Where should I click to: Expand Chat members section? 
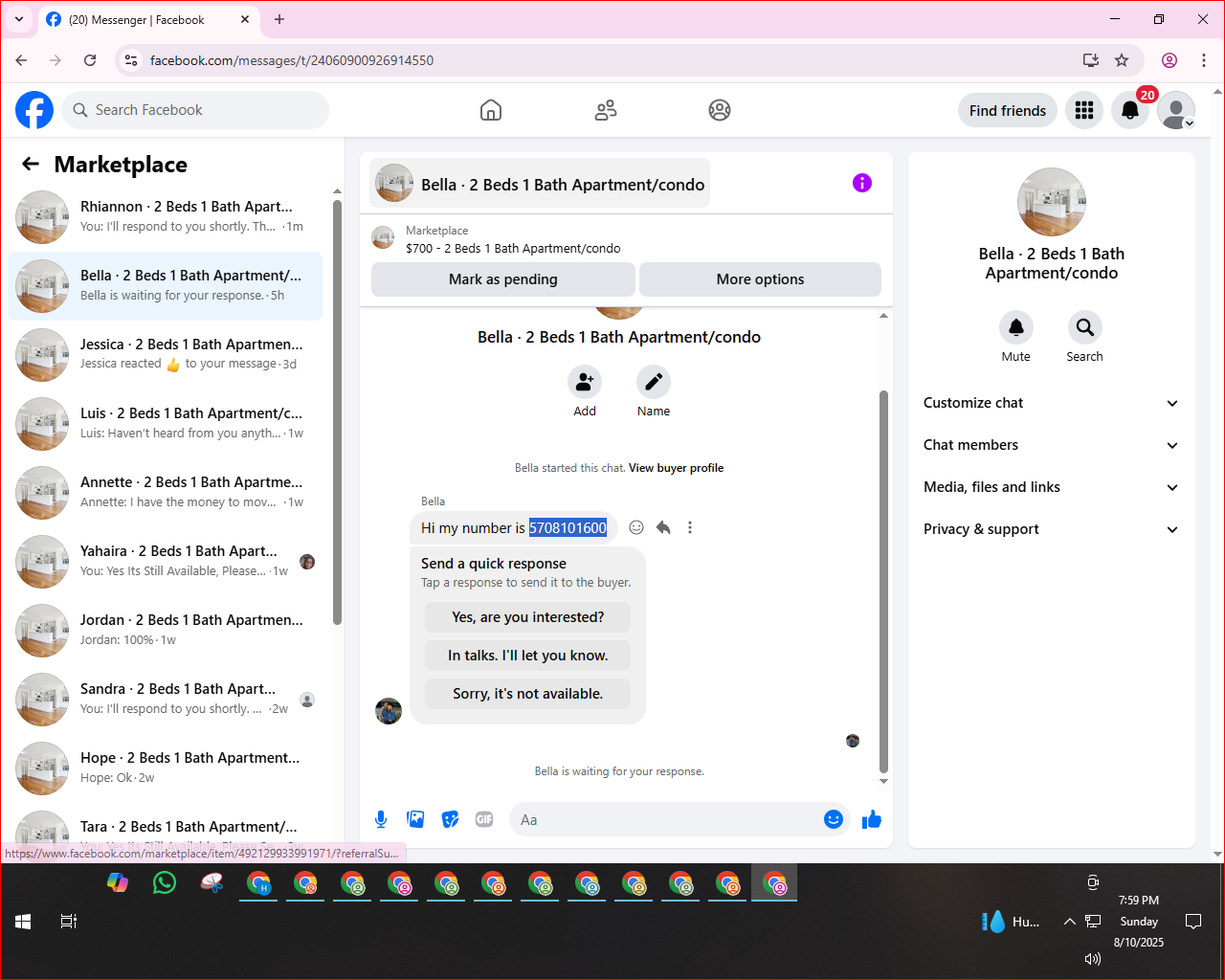coord(1052,445)
